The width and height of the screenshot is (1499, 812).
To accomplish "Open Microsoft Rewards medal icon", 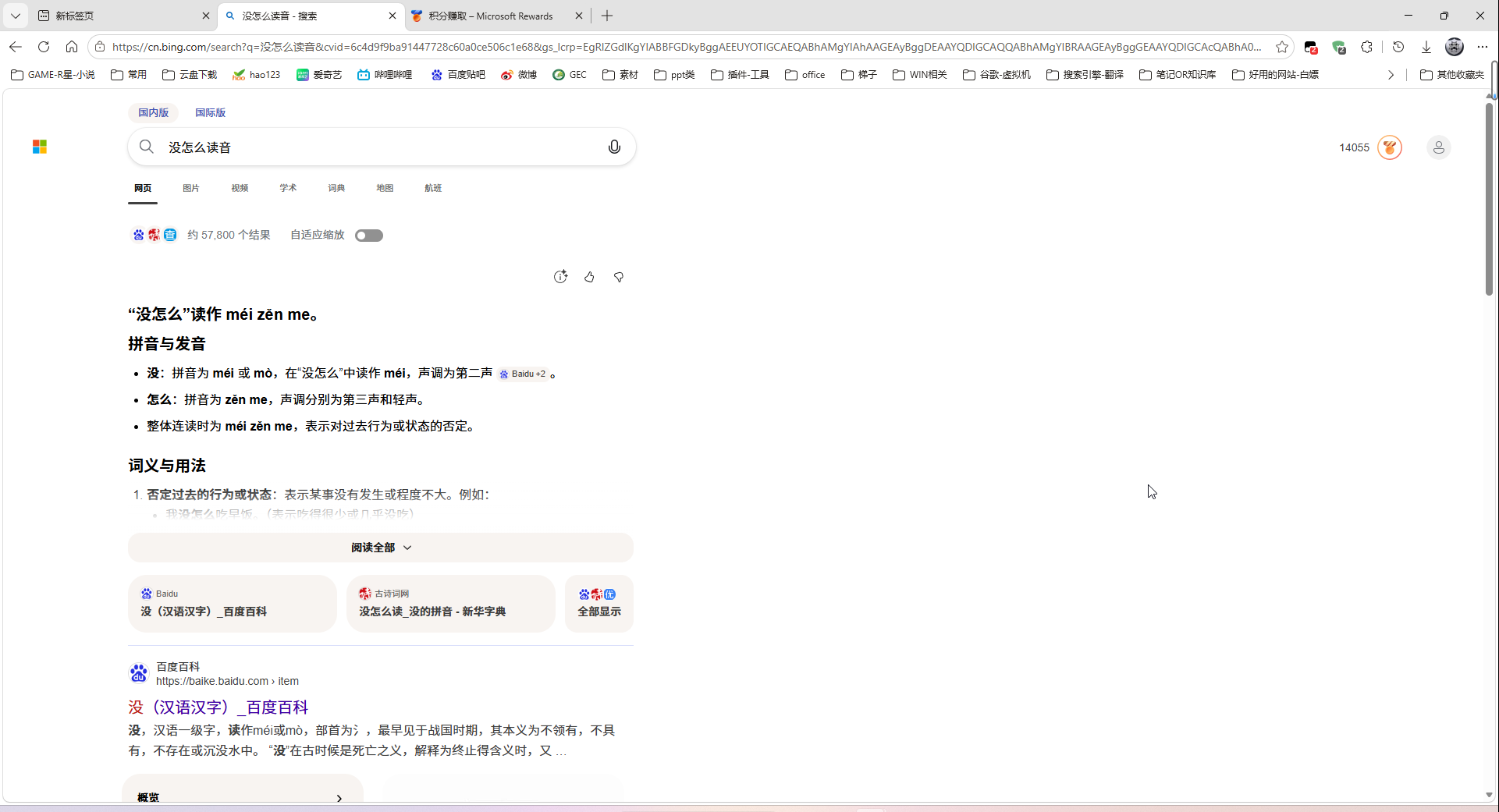I will tap(1389, 147).
